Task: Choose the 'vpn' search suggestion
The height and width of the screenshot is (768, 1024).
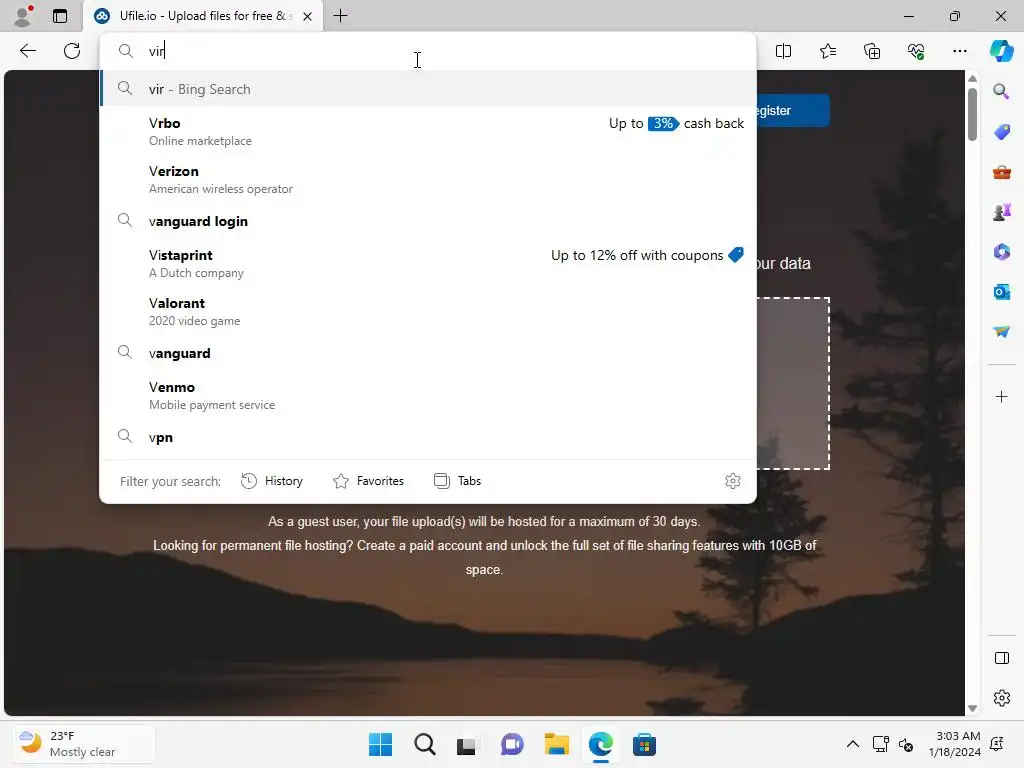Action: pyautogui.click(x=428, y=437)
